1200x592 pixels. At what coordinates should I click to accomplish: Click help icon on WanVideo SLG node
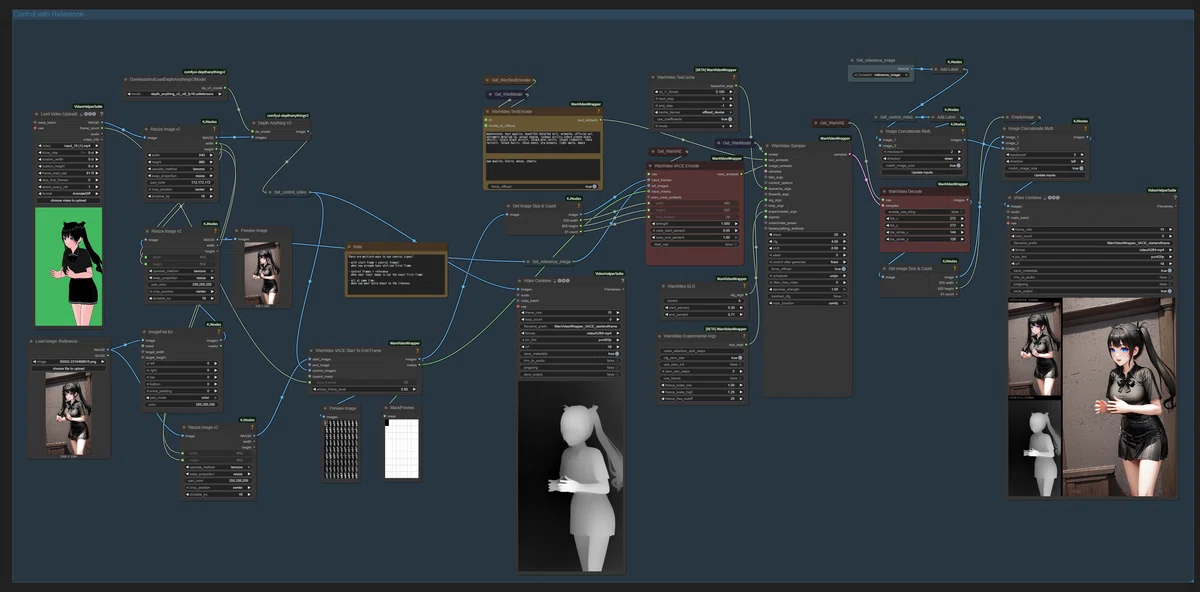(744, 286)
